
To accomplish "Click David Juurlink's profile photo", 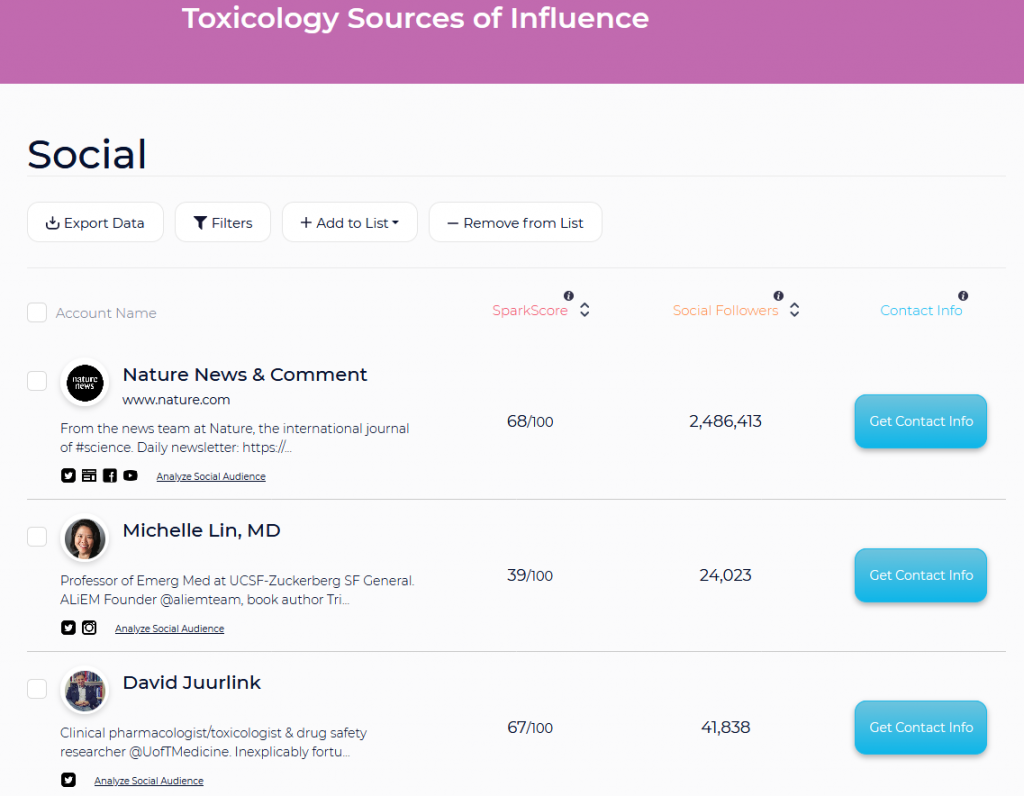I will pos(84,690).
